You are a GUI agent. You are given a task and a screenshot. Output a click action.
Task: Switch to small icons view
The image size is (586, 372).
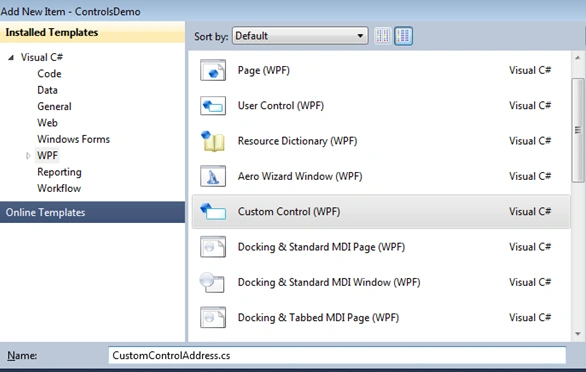[382, 36]
